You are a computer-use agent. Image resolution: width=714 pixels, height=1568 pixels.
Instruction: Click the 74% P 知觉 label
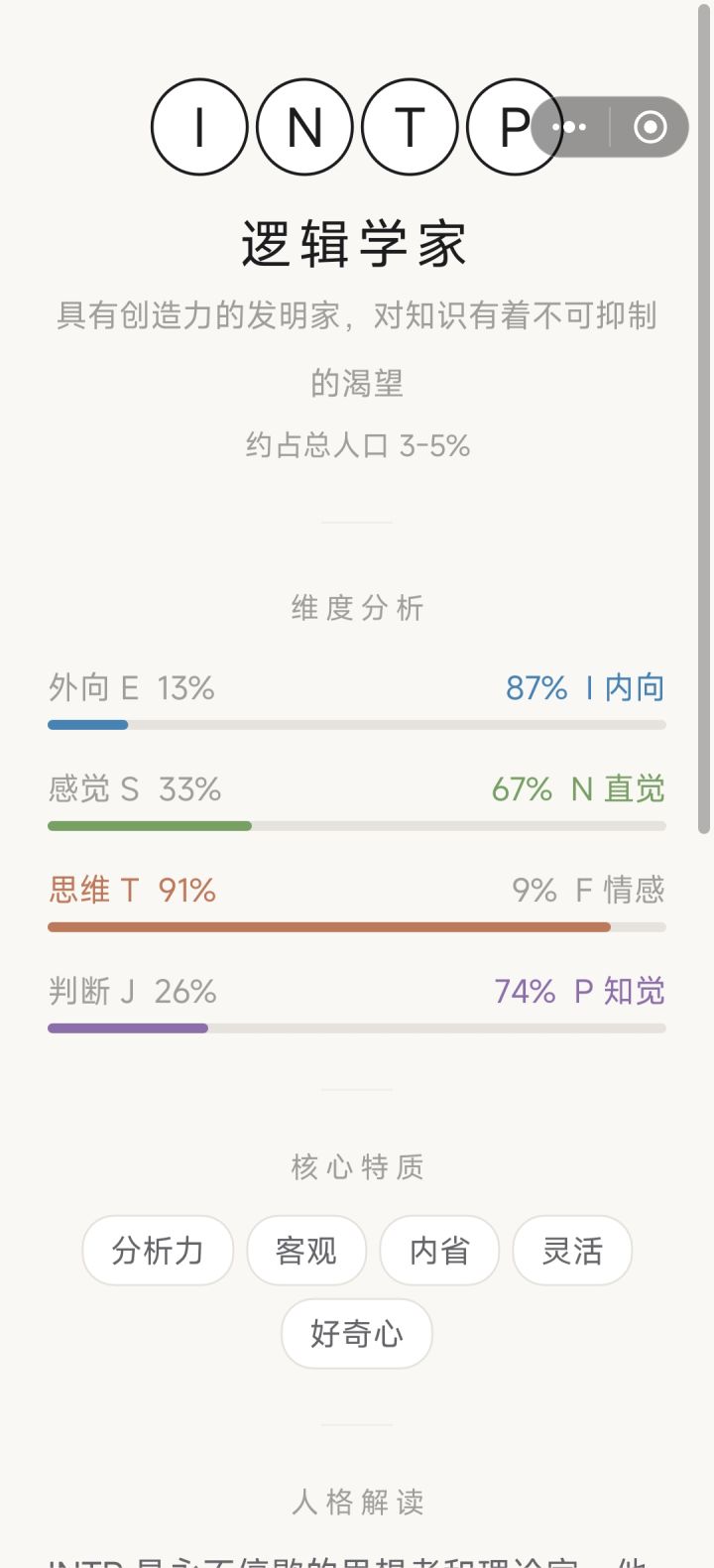click(x=579, y=991)
